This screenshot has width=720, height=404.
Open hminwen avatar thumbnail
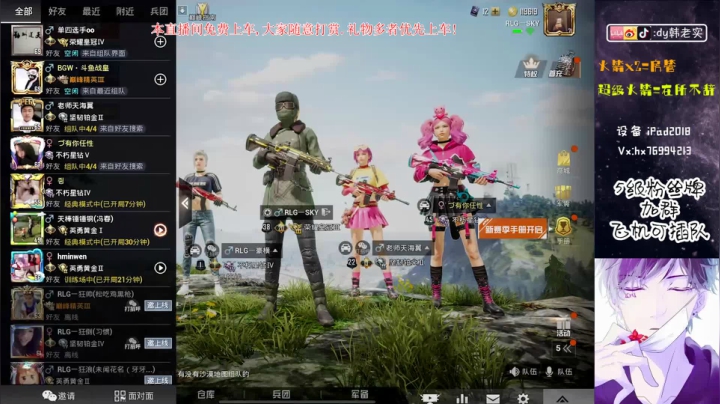(x=27, y=266)
